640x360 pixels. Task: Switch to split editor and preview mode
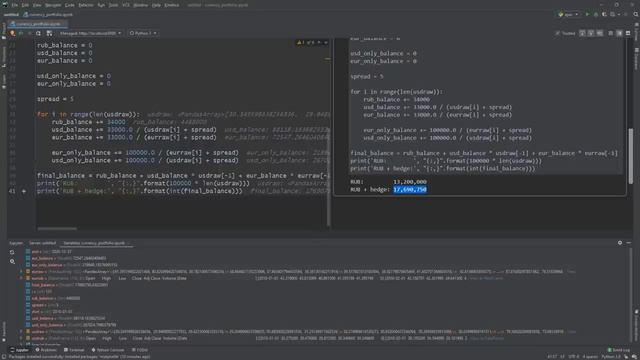coord(619,33)
